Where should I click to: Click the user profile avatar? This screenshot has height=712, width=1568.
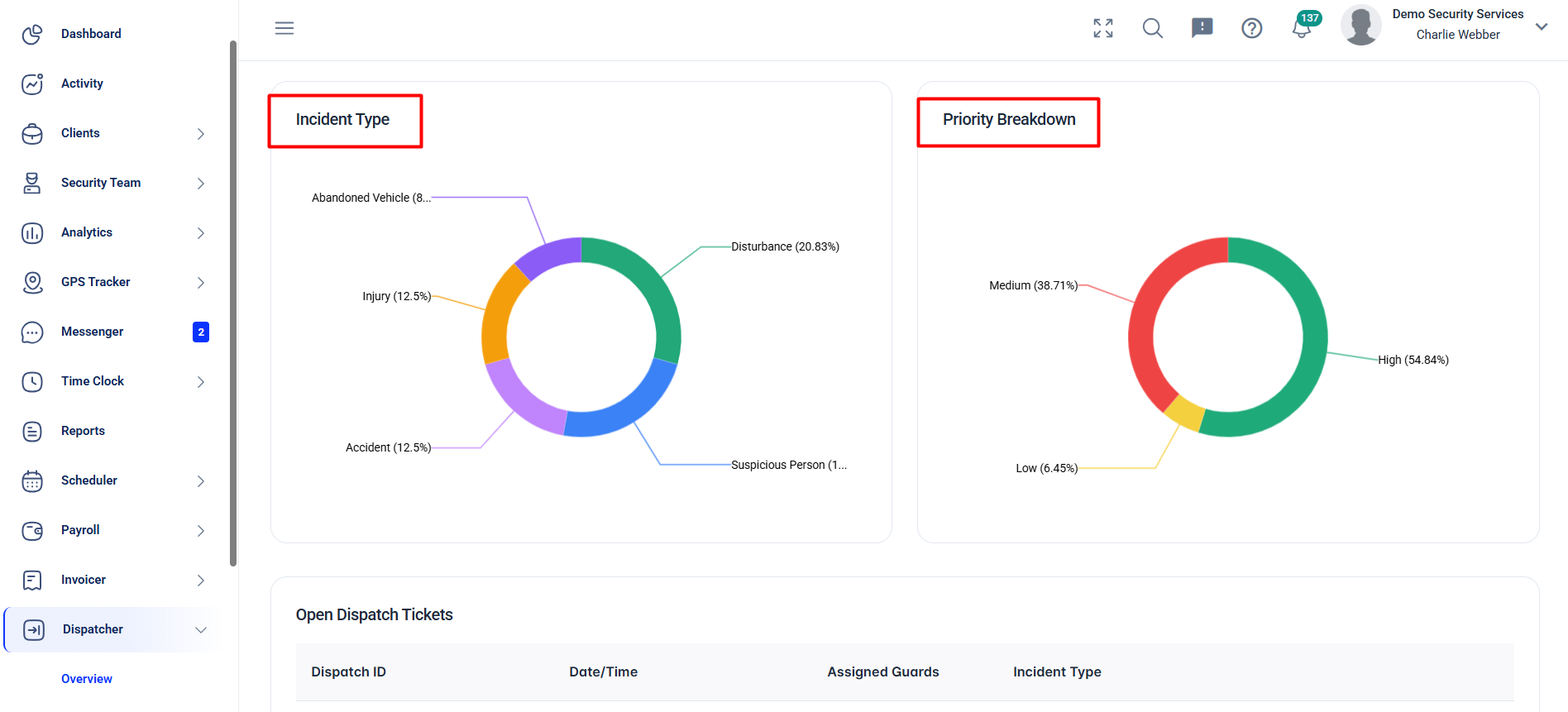pyautogui.click(x=1361, y=25)
